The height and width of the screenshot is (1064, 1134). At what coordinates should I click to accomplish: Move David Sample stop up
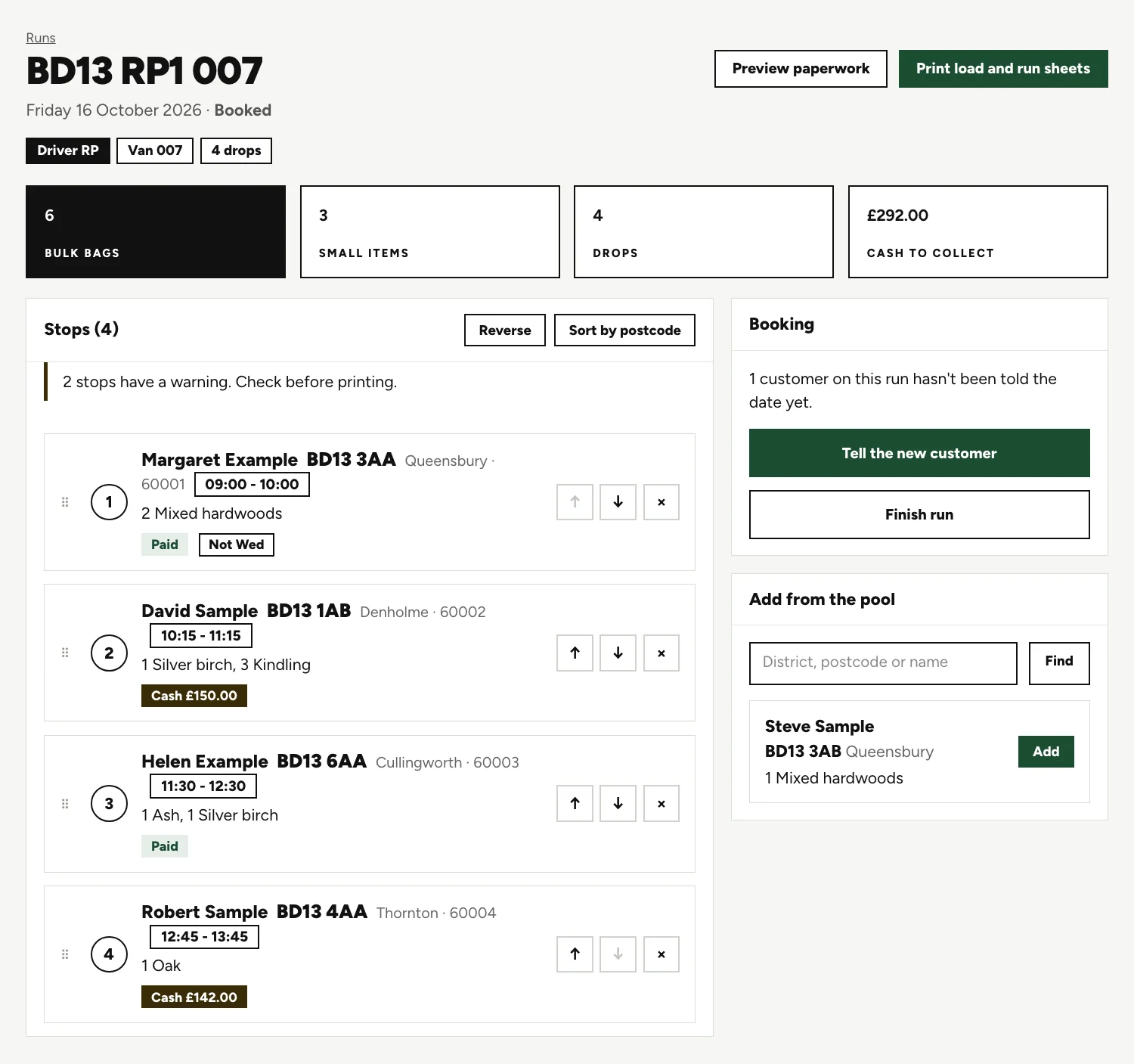575,653
